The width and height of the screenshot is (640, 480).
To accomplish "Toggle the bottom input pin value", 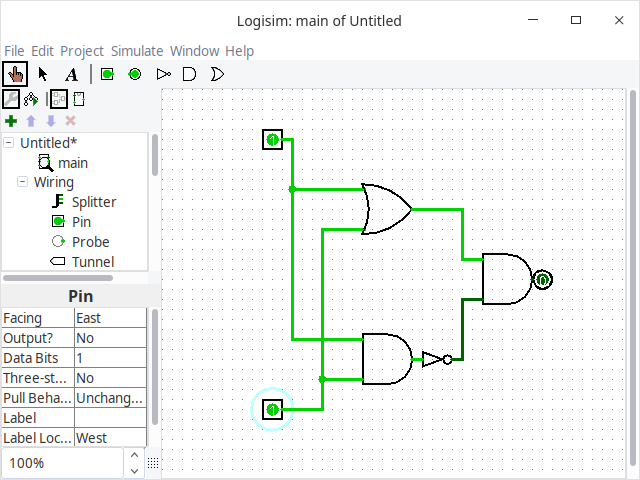I will coord(272,409).
